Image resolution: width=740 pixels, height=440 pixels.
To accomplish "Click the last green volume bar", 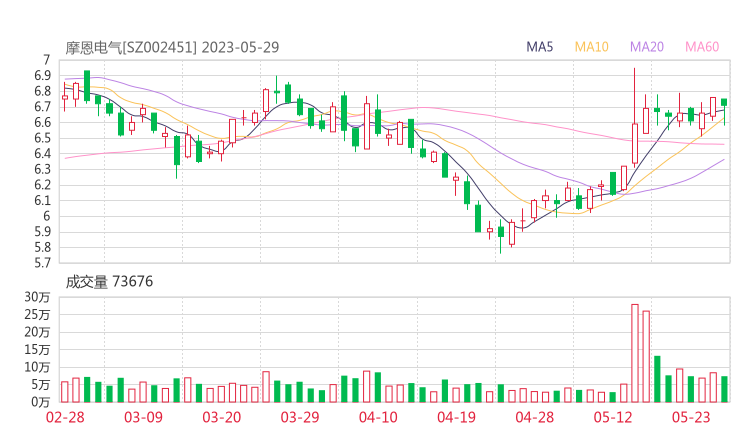I will [724, 389].
